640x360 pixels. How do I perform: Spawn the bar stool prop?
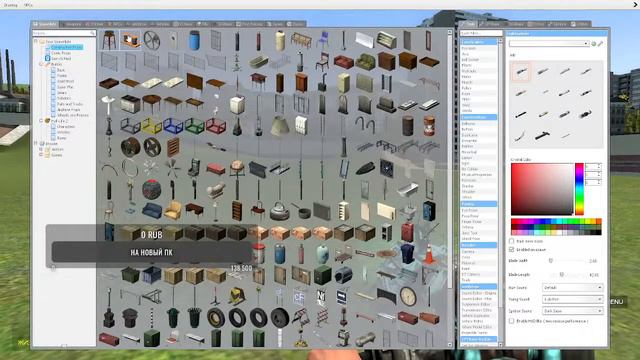click(x=109, y=40)
